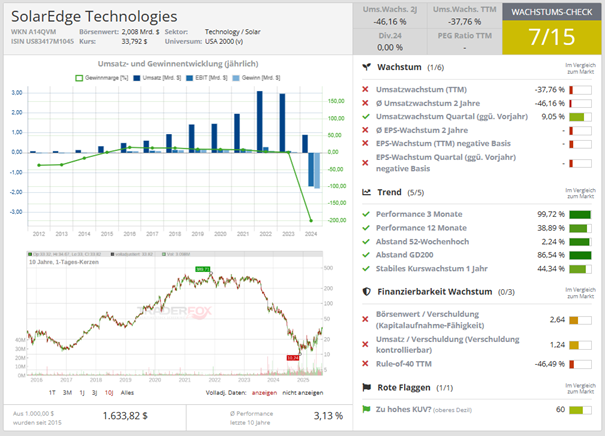Select the Alles timeframe

pos(127,393)
